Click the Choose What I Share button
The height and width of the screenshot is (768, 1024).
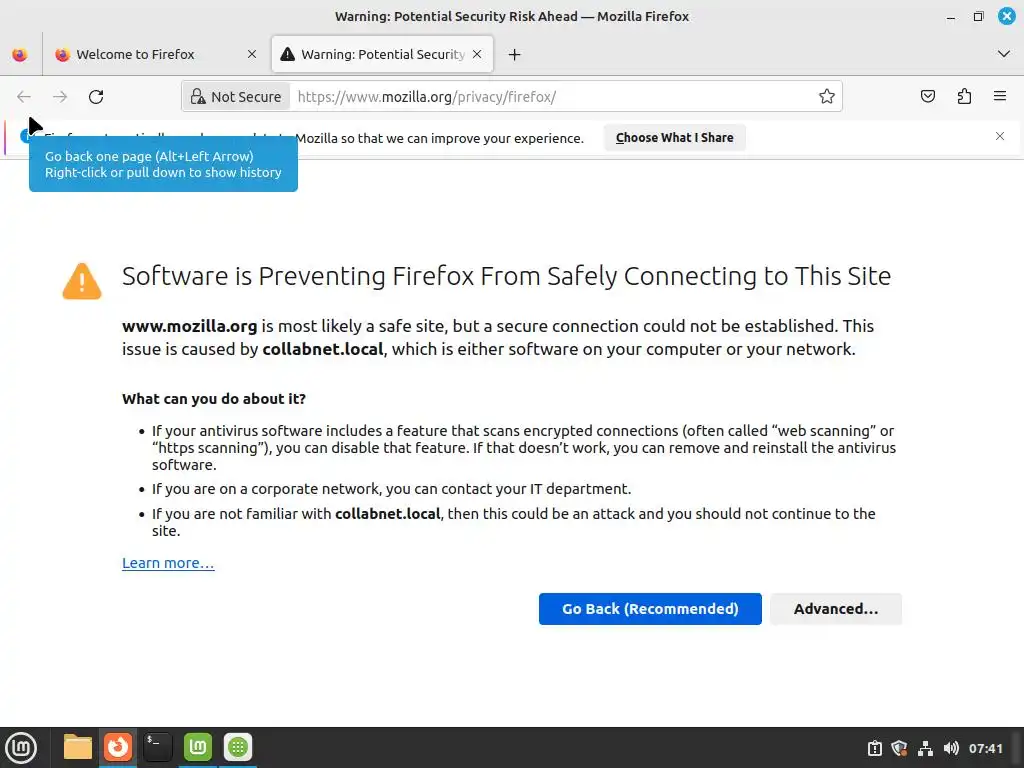674,138
